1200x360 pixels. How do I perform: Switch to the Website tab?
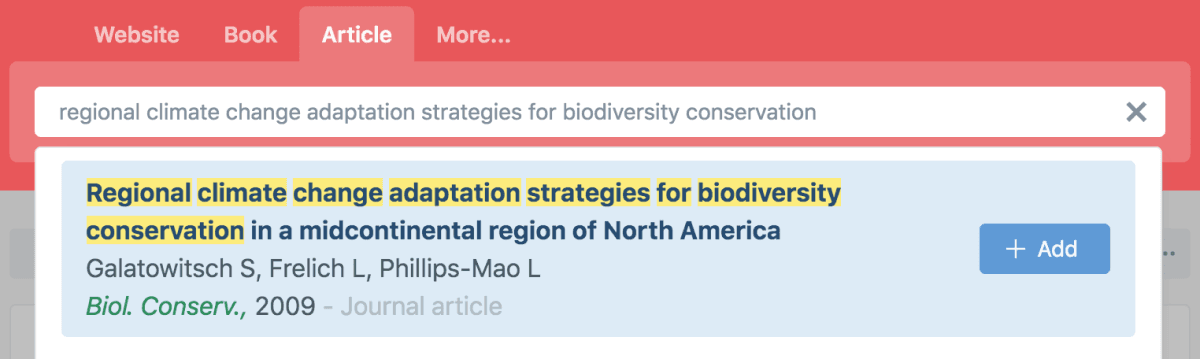(x=137, y=35)
